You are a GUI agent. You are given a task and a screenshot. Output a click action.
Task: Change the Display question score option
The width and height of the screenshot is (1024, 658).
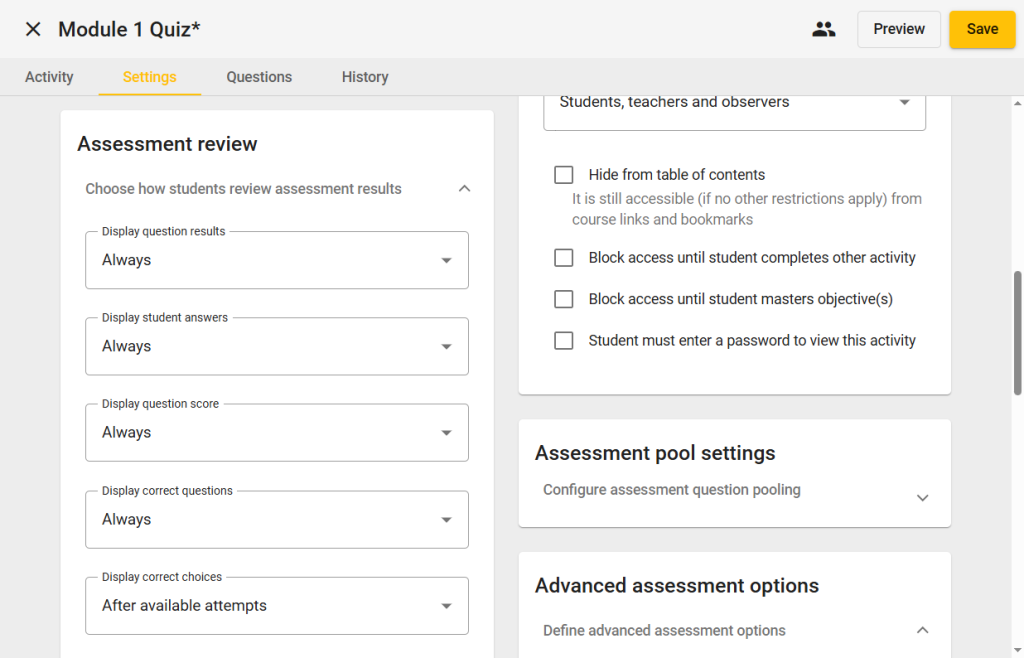(276, 432)
